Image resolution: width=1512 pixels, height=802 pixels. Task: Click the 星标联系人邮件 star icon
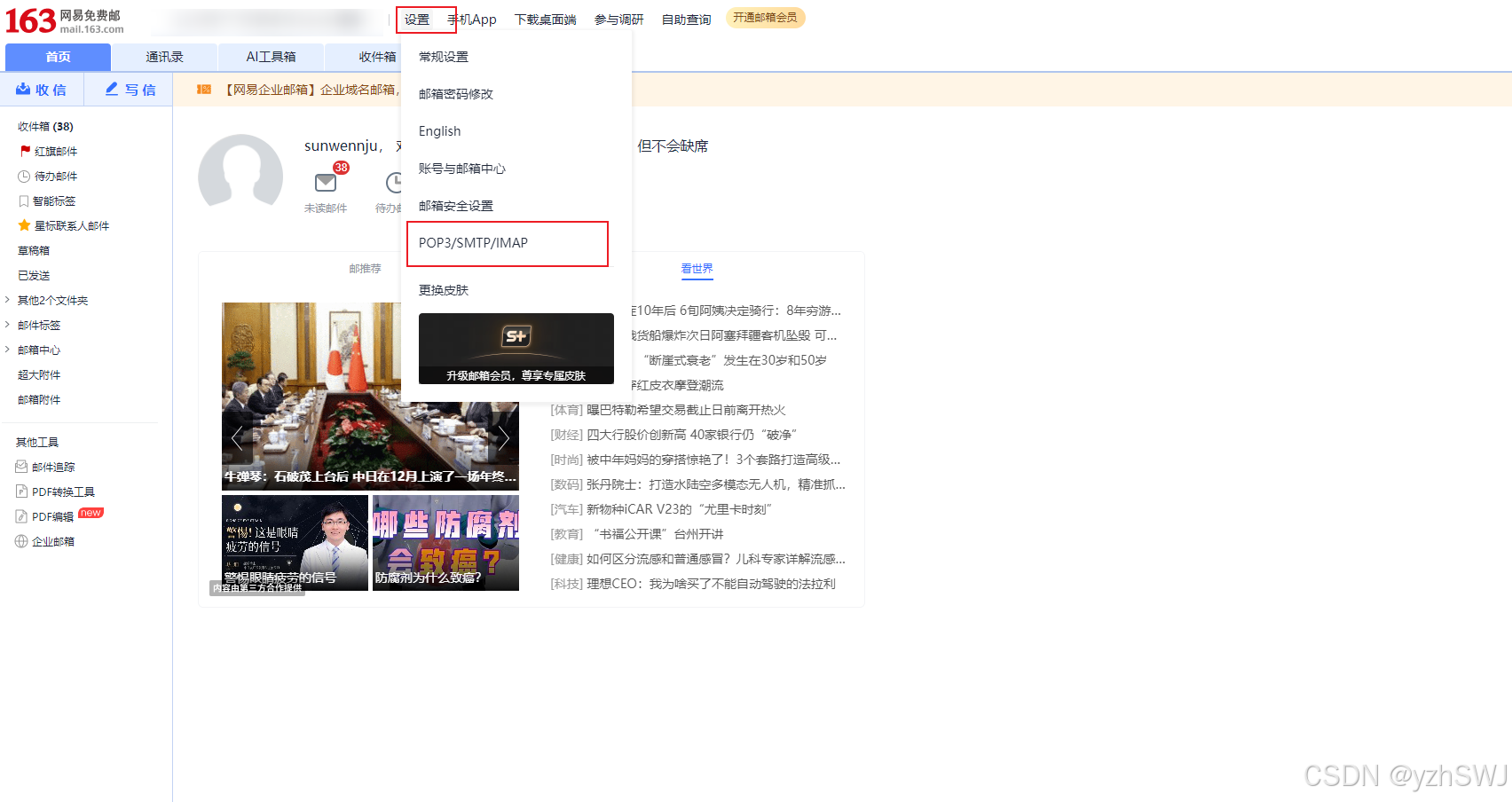pyautogui.click(x=26, y=225)
